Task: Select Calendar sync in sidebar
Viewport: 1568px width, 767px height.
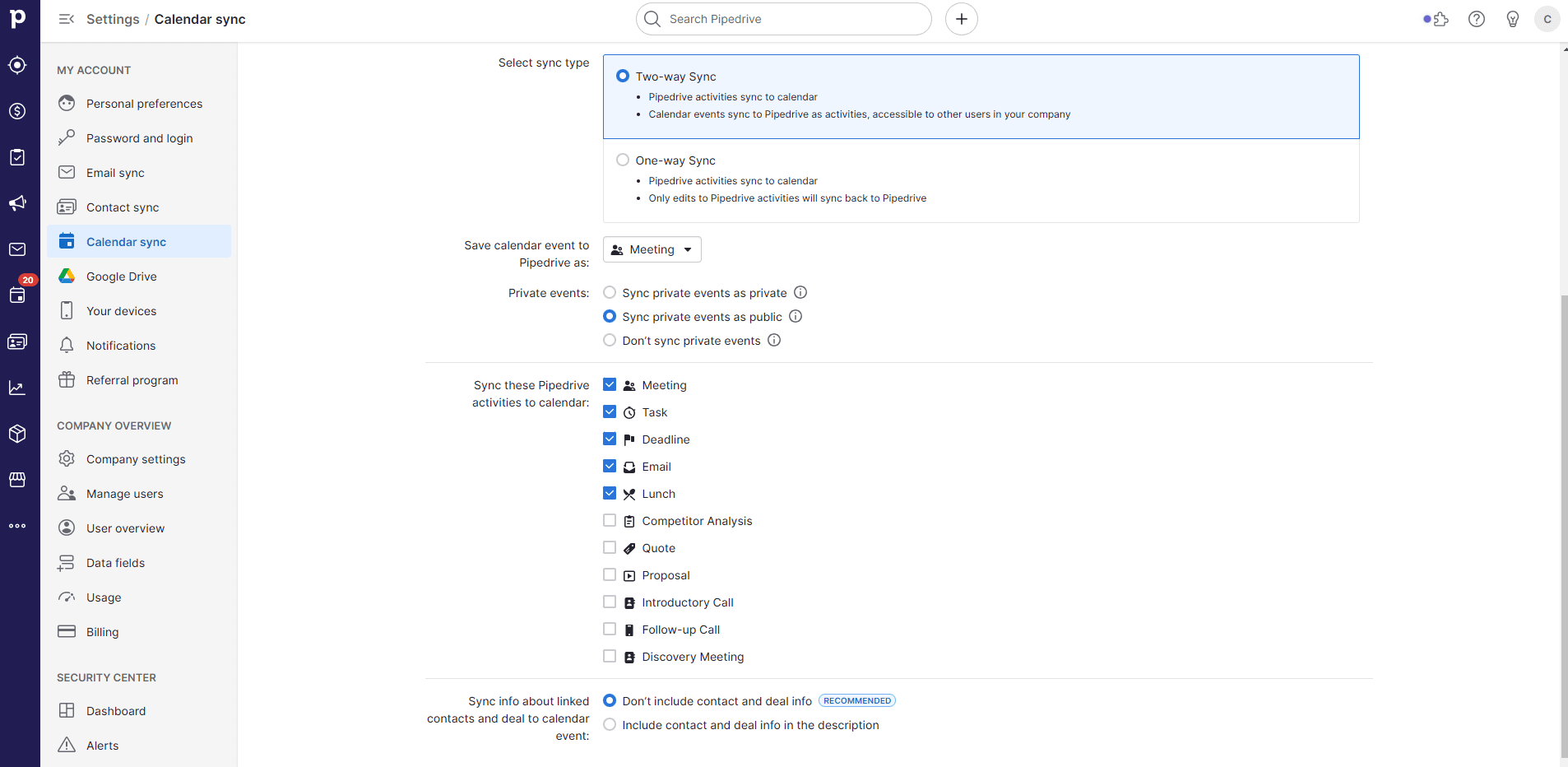Action: 139,242
